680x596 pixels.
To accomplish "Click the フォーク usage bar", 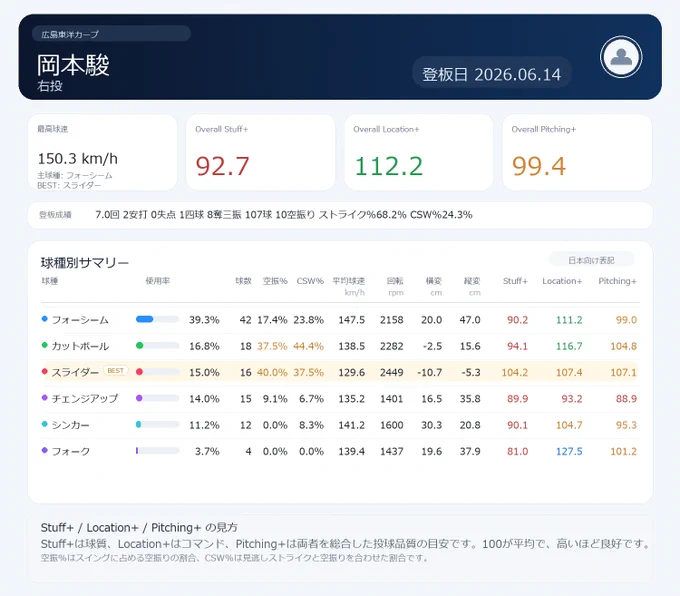I will [x=157, y=451].
